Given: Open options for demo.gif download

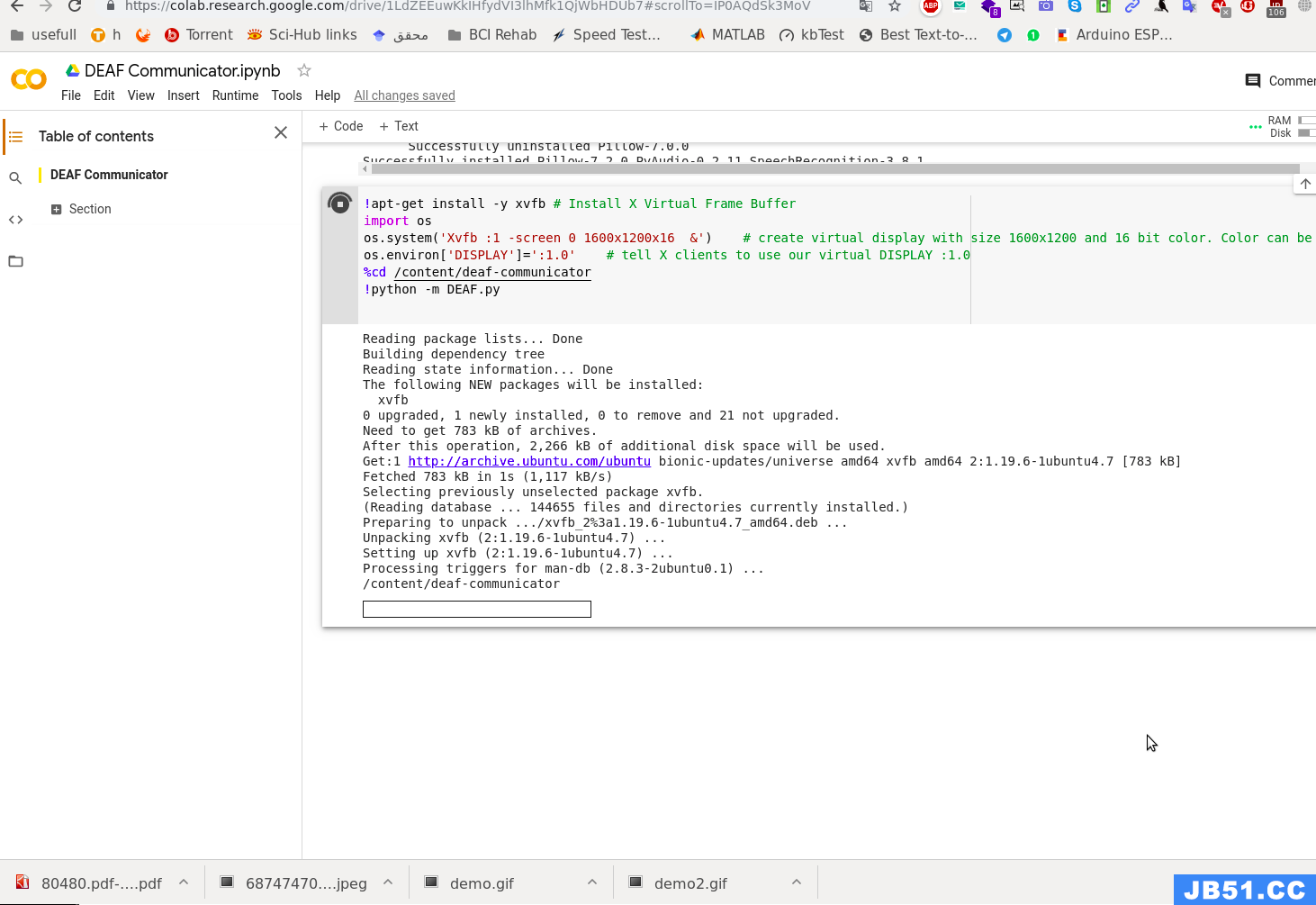Looking at the screenshot, I should (592, 882).
